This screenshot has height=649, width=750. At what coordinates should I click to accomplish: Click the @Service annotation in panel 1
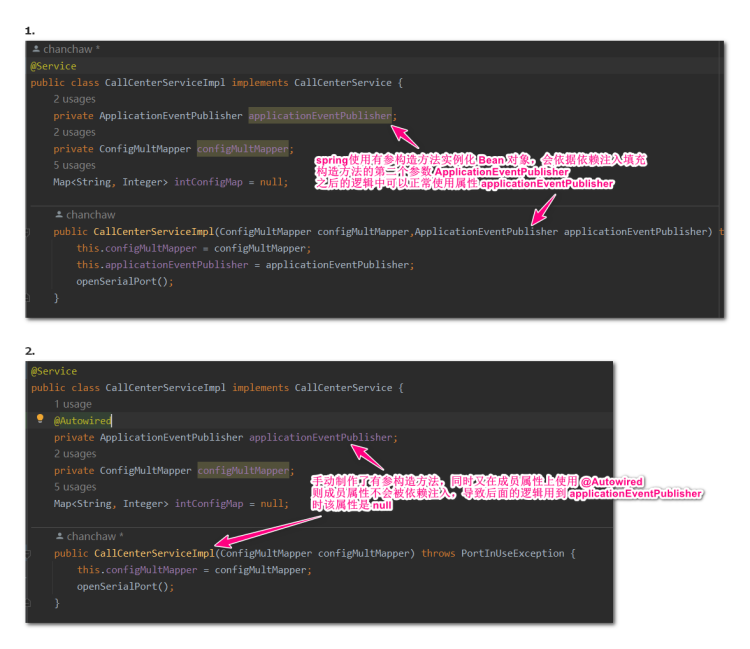click(x=53, y=66)
